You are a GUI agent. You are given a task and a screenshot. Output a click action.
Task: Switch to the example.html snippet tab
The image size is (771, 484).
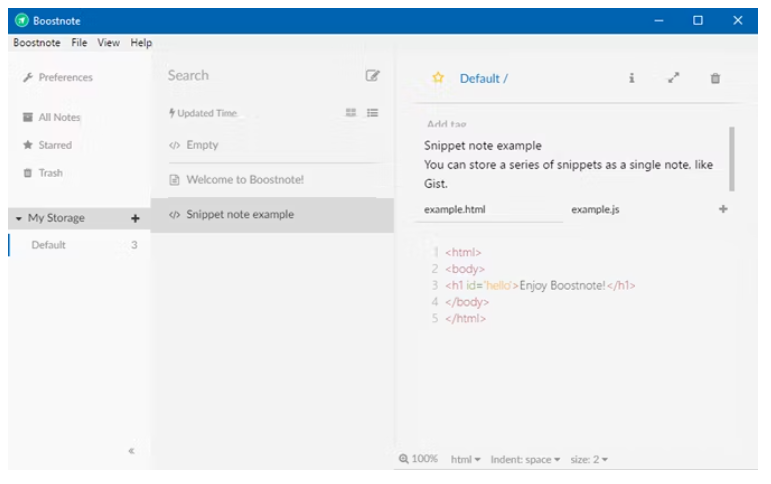tap(489, 210)
